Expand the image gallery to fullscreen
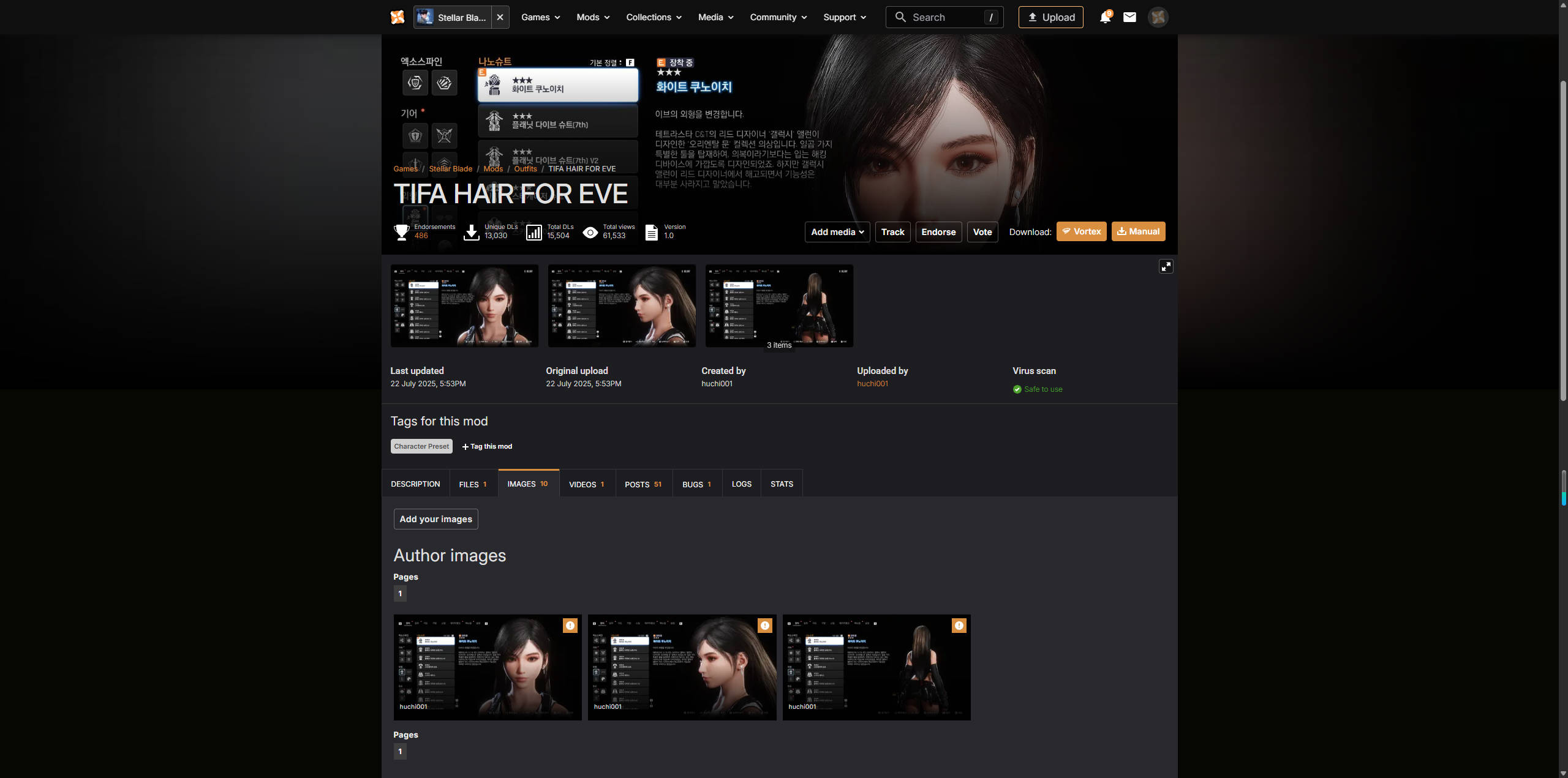 (x=1166, y=266)
